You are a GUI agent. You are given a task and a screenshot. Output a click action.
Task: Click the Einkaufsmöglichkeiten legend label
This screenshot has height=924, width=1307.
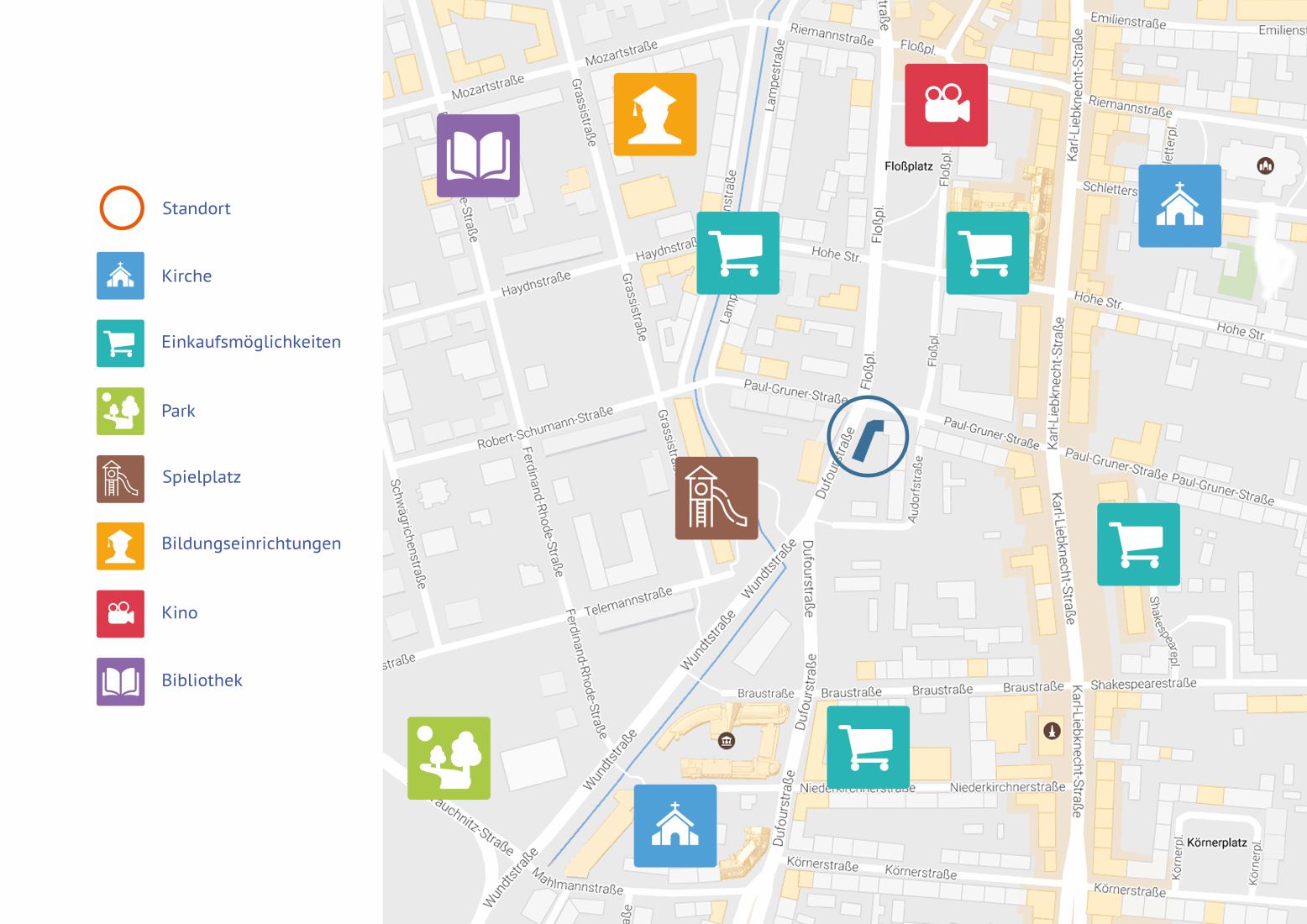pos(251,342)
